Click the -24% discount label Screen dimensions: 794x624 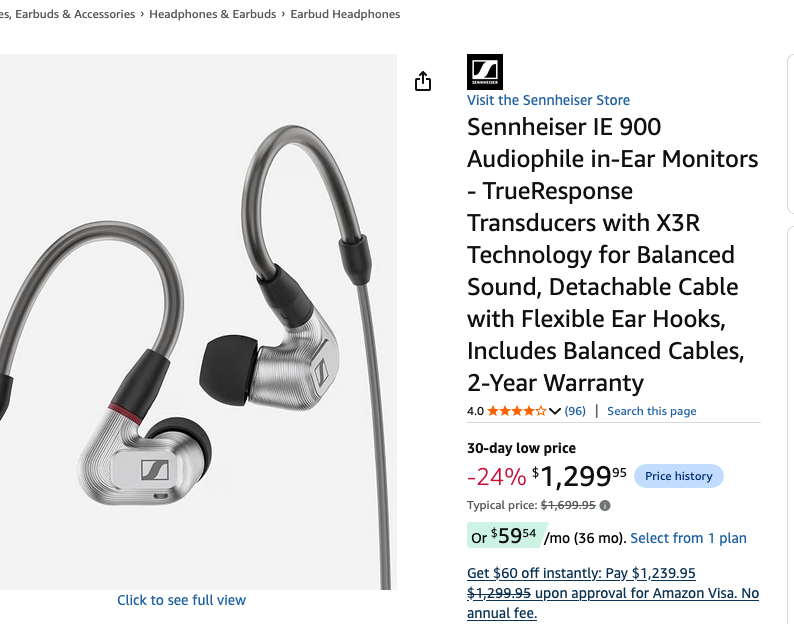coord(496,477)
